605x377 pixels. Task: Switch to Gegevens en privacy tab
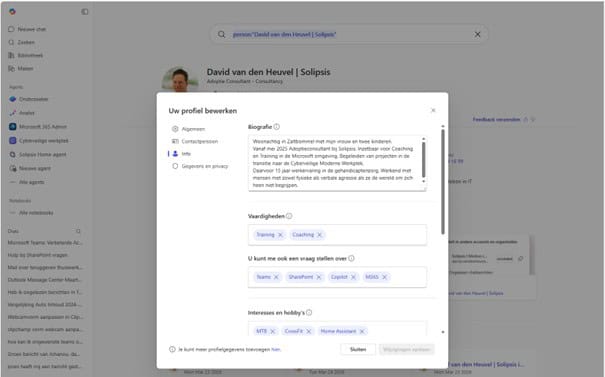click(200, 166)
